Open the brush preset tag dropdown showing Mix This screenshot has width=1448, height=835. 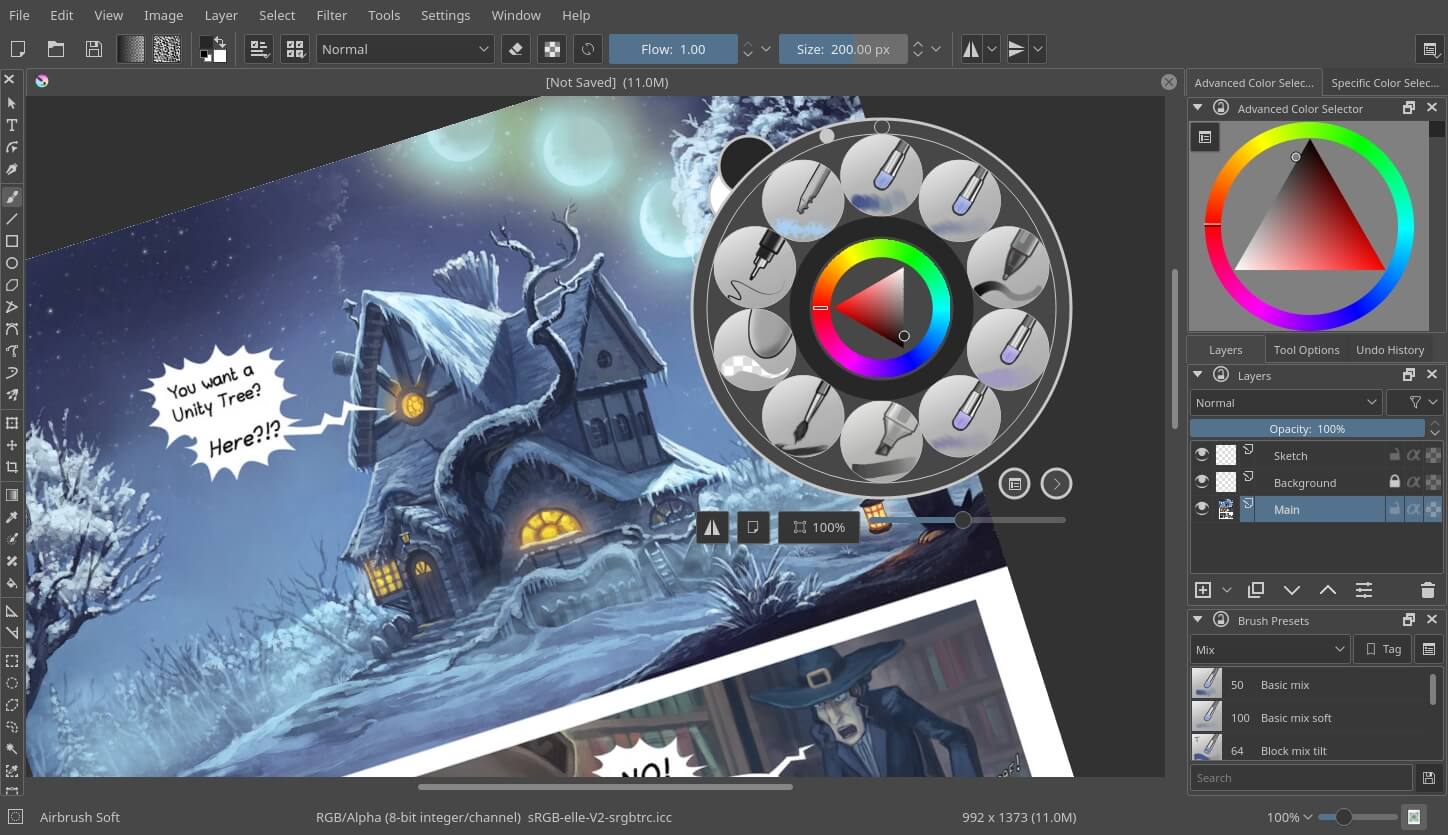coord(1268,648)
